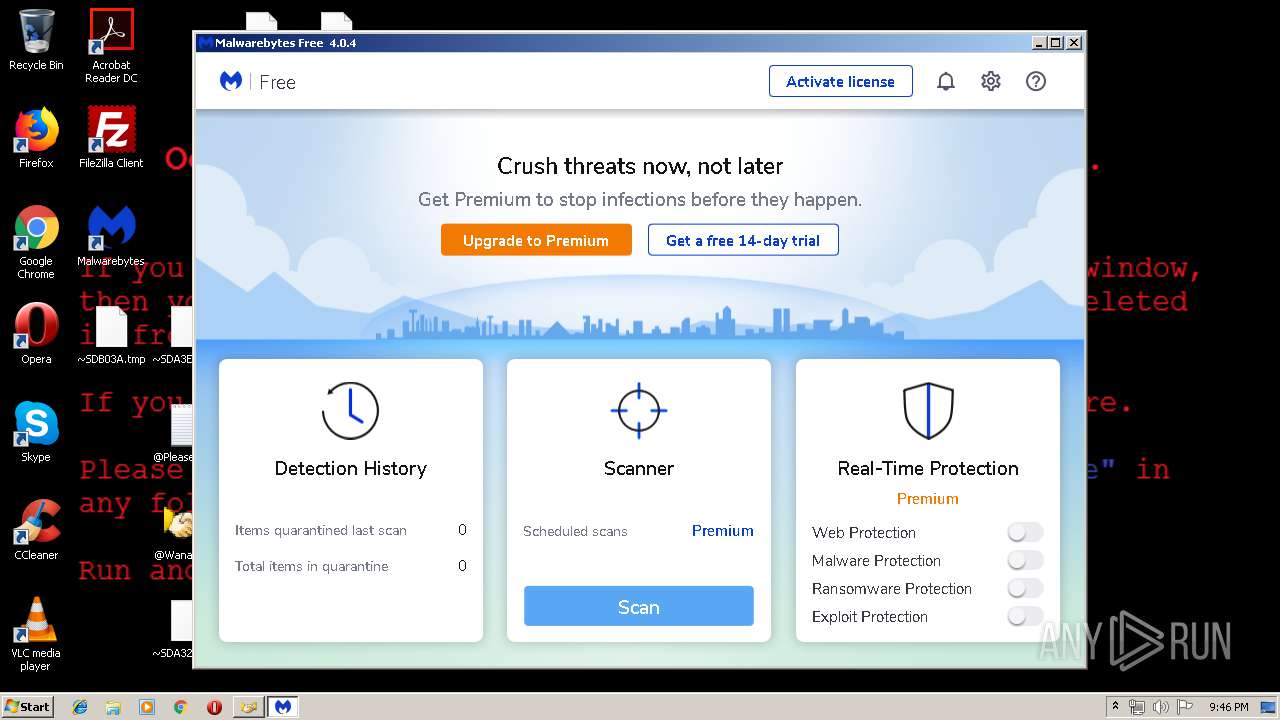Viewport: 1280px width, 720px height.
Task: Open the Windows Start menu
Action: tap(28, 706)
